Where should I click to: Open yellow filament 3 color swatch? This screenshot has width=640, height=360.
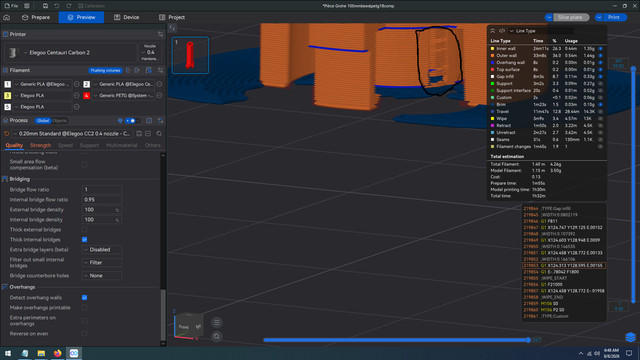click(7, 96)
